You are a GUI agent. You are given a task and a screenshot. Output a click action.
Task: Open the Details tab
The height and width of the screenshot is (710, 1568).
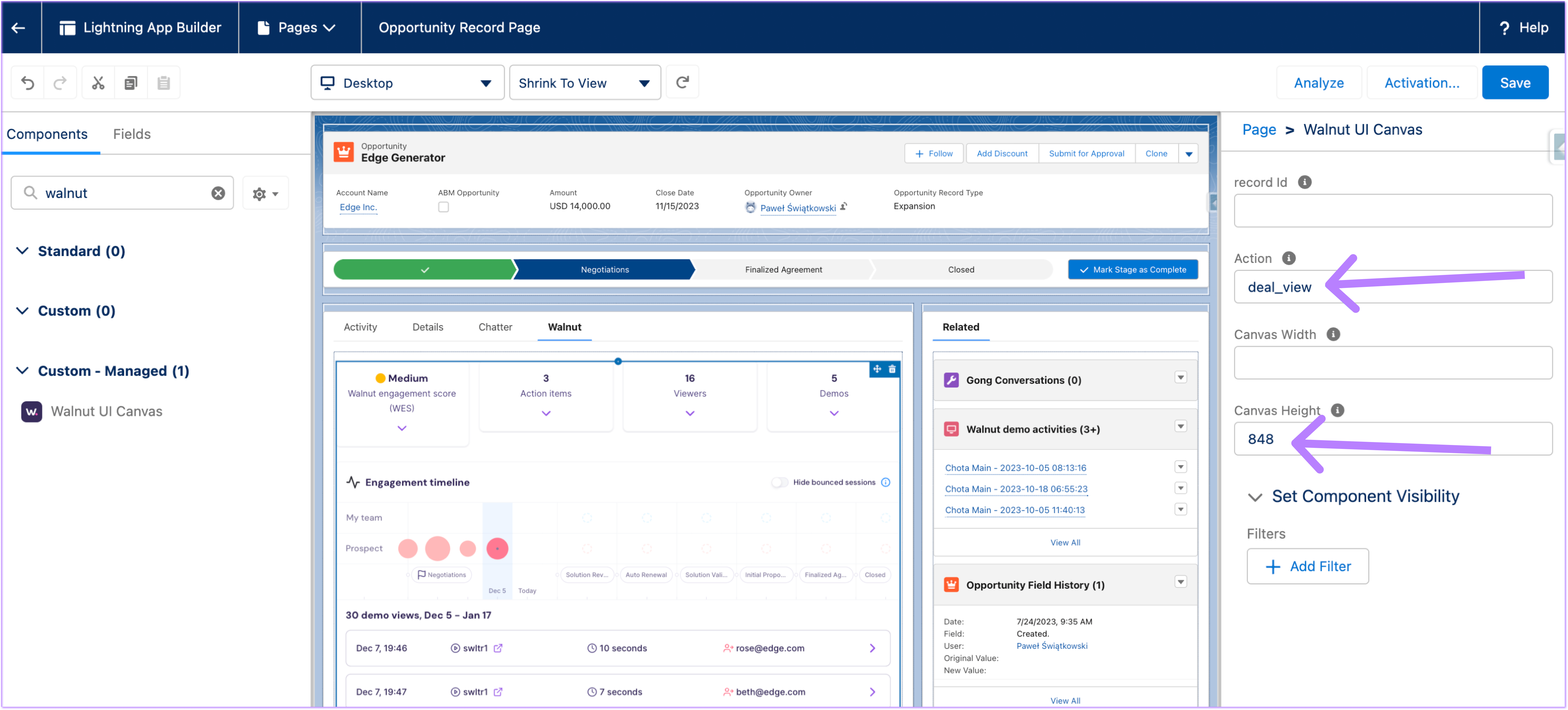tap(427, 327)
